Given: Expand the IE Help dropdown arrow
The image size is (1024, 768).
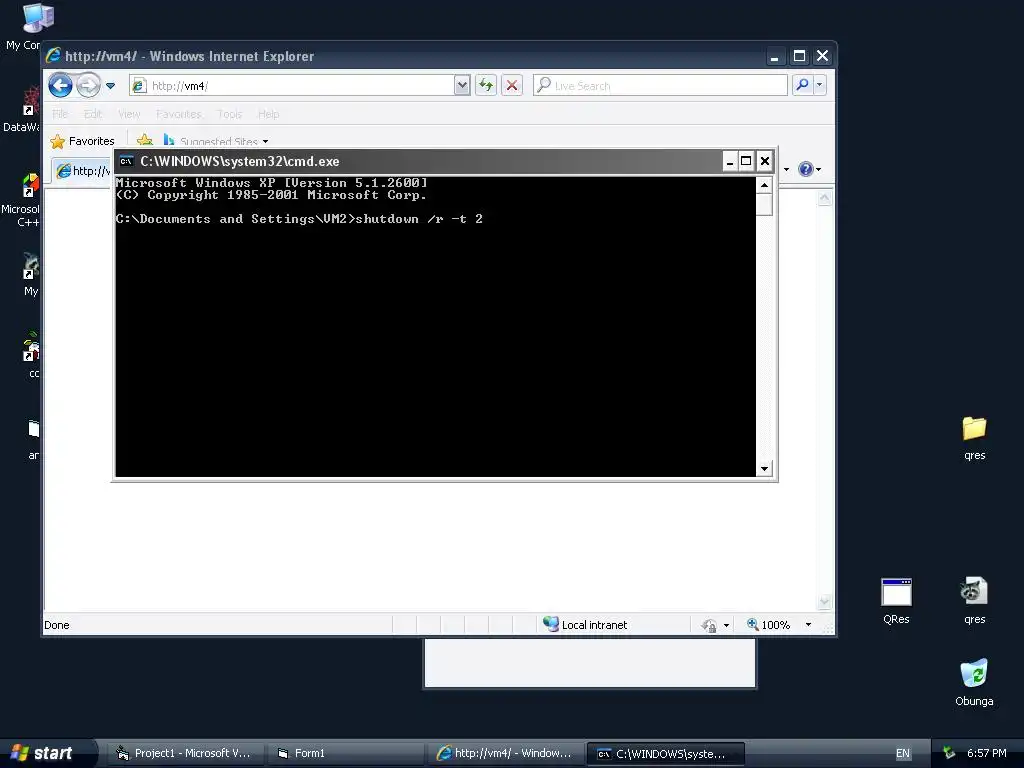Looking at the screenshot, I should (818, 170).
